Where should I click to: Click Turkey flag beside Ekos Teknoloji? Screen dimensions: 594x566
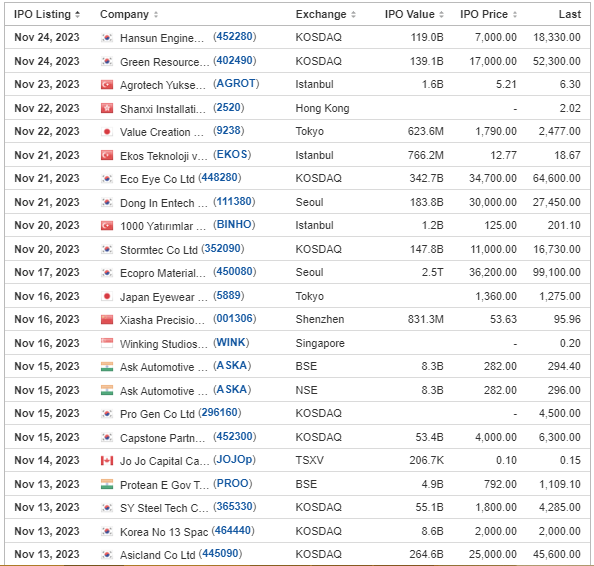pyautogui.click(x=107, y=155)
